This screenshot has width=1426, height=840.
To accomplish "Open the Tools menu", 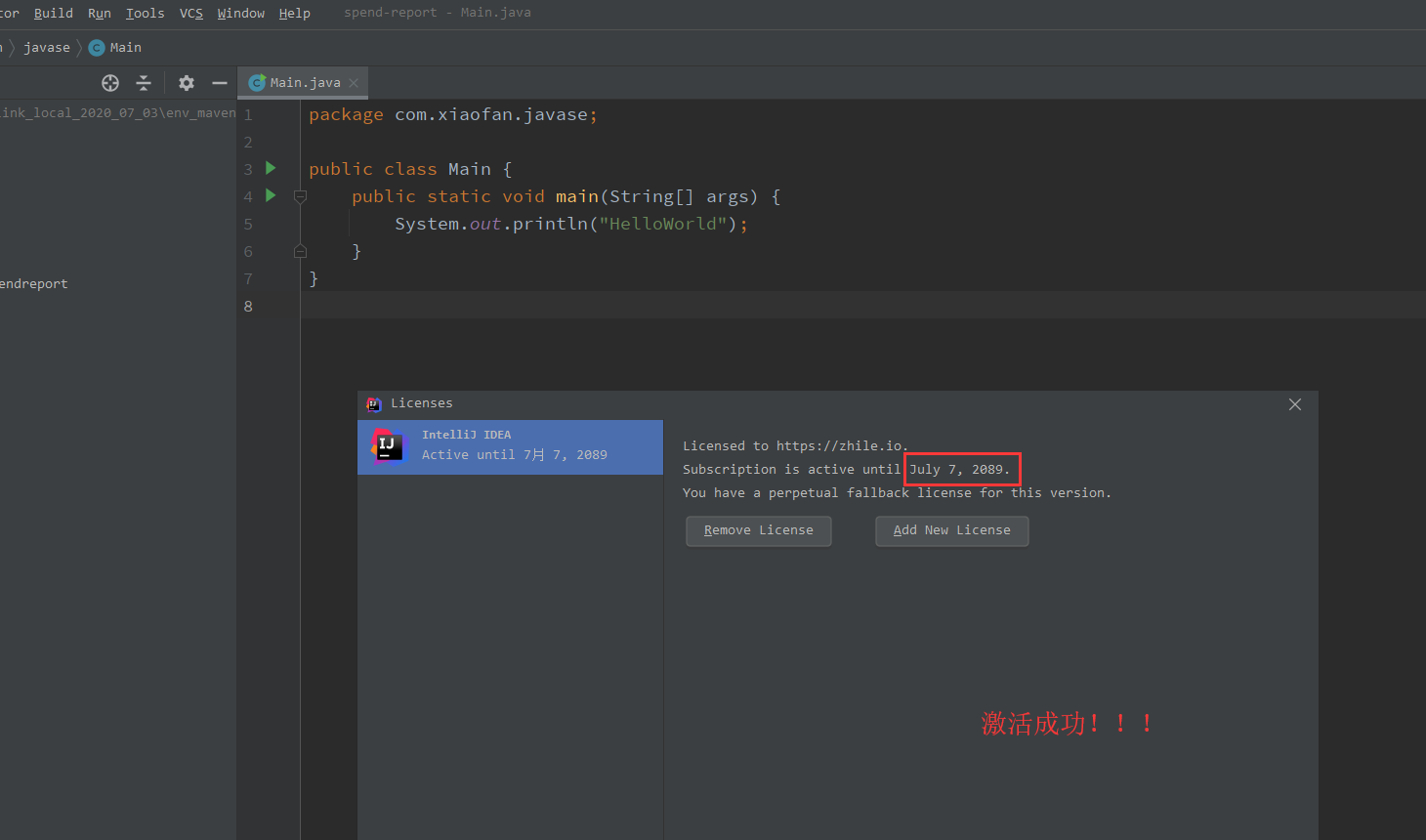I will (x=145, y=13).
